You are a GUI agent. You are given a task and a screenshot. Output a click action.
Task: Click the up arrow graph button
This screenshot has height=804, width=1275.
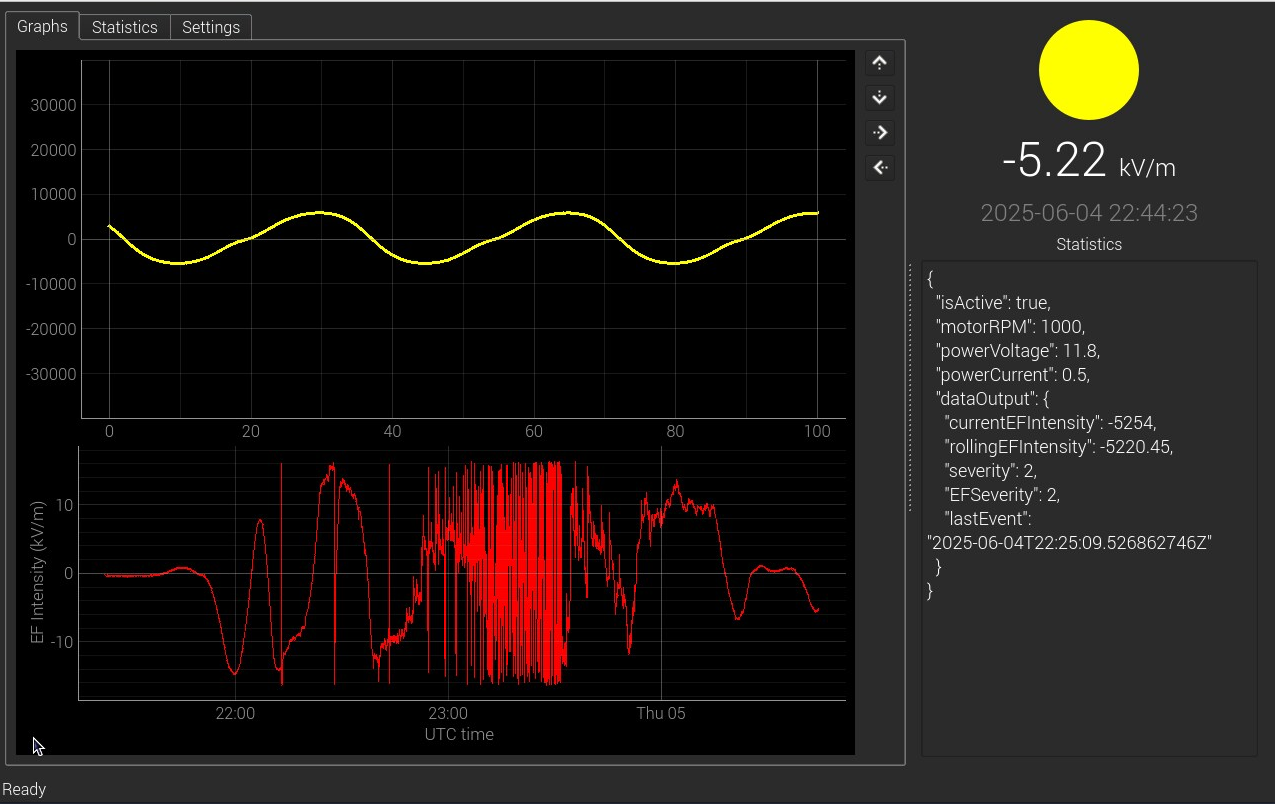click(879, 63)
